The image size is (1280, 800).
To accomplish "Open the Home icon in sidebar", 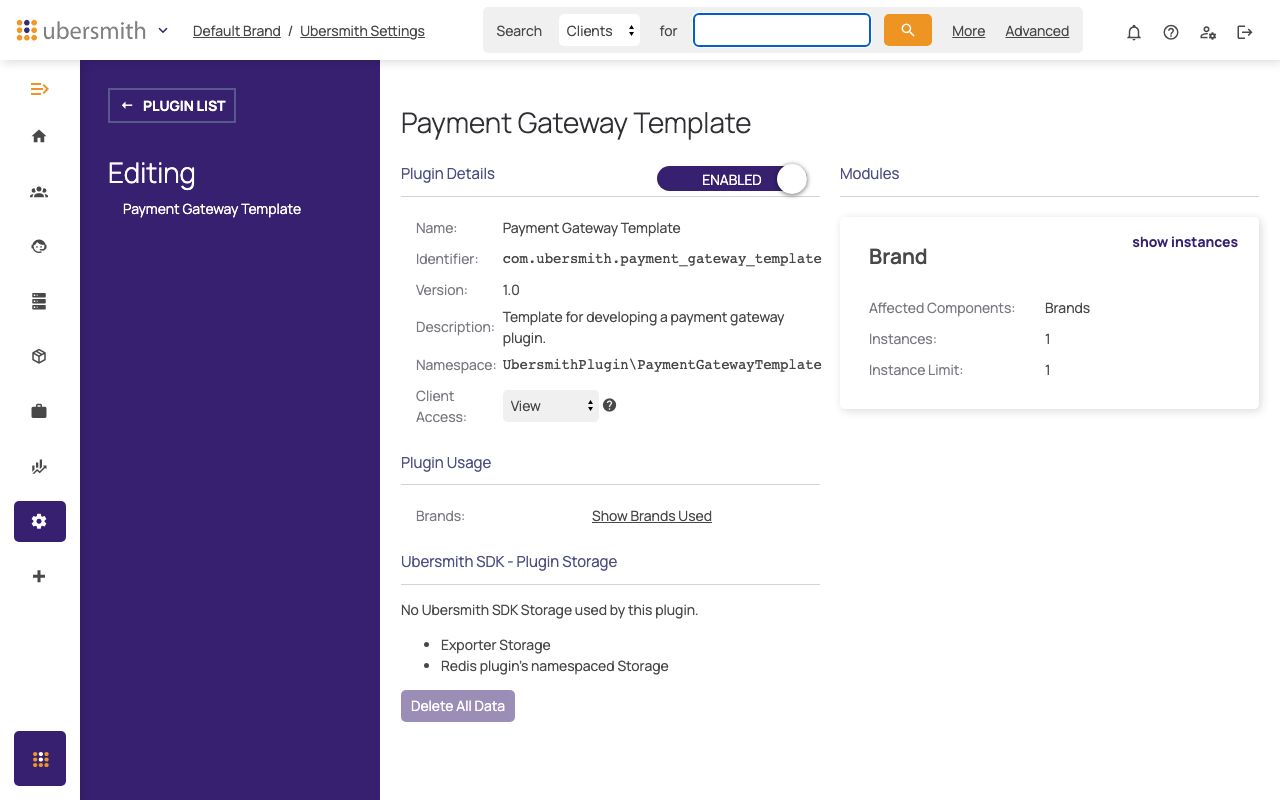I will tap(39, 136).
